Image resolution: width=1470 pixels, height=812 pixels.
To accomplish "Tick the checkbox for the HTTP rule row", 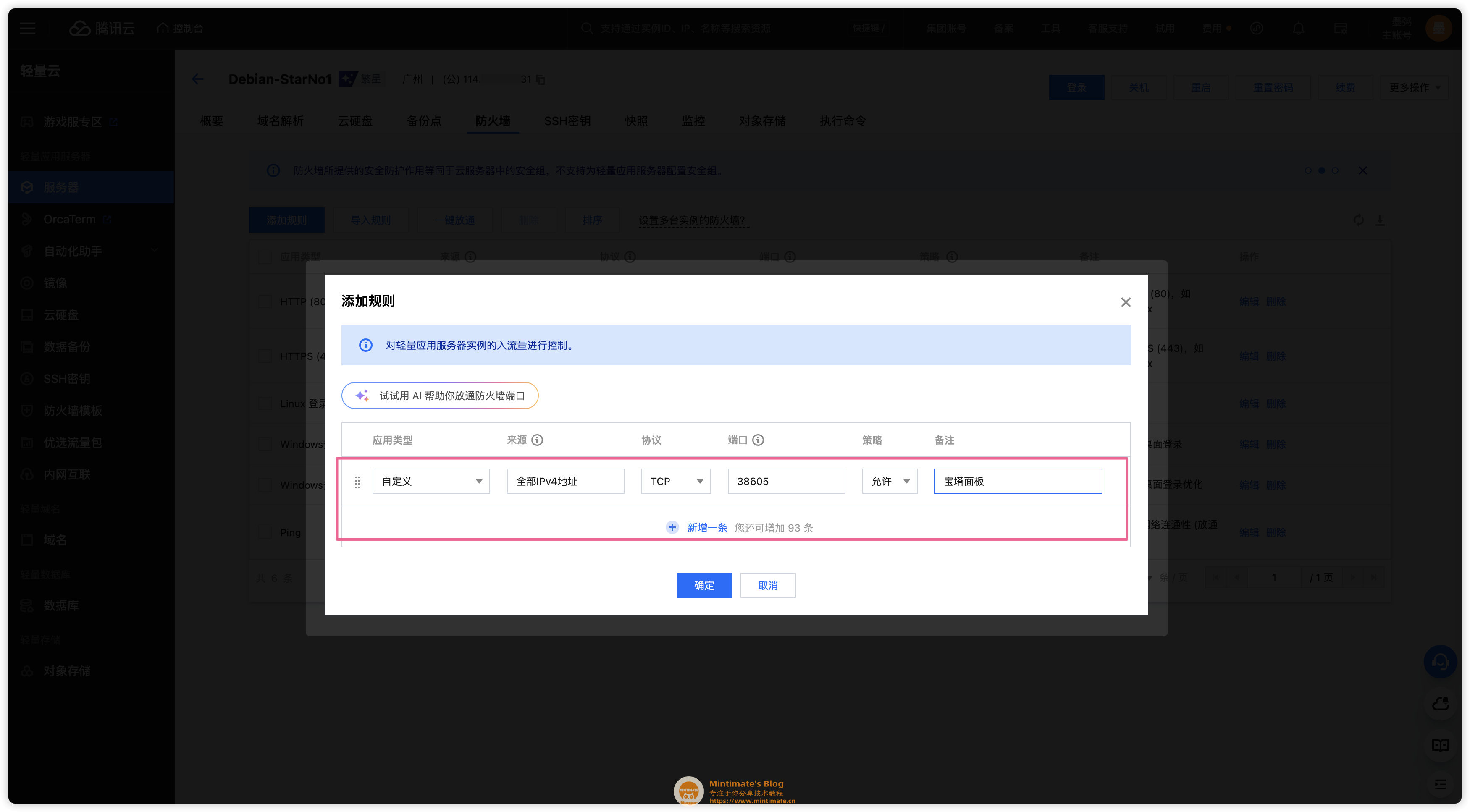I will click(265, 301).
